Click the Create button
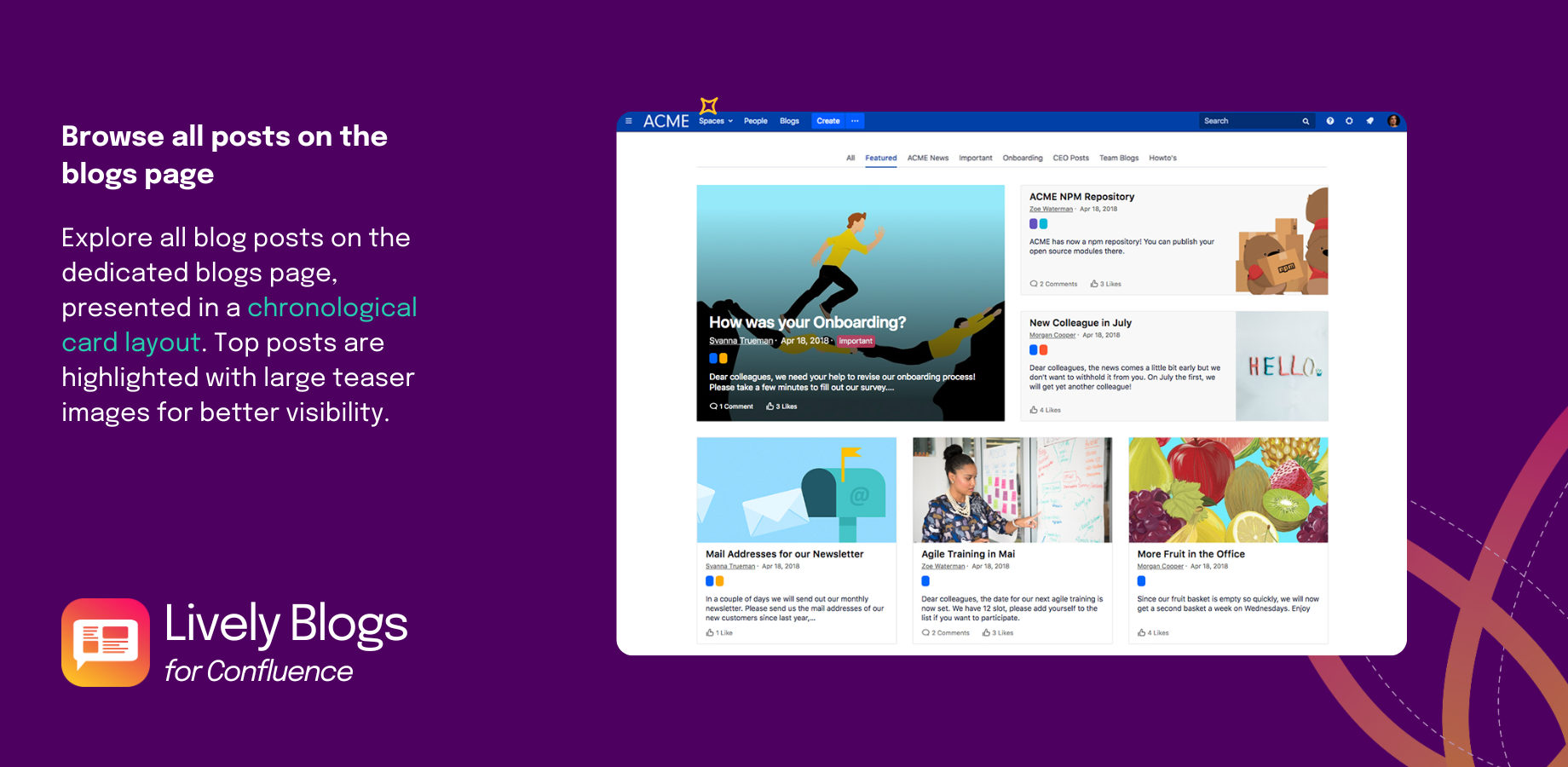The height and width of the screenshot is (767, 1568). (x=828, y=121)
